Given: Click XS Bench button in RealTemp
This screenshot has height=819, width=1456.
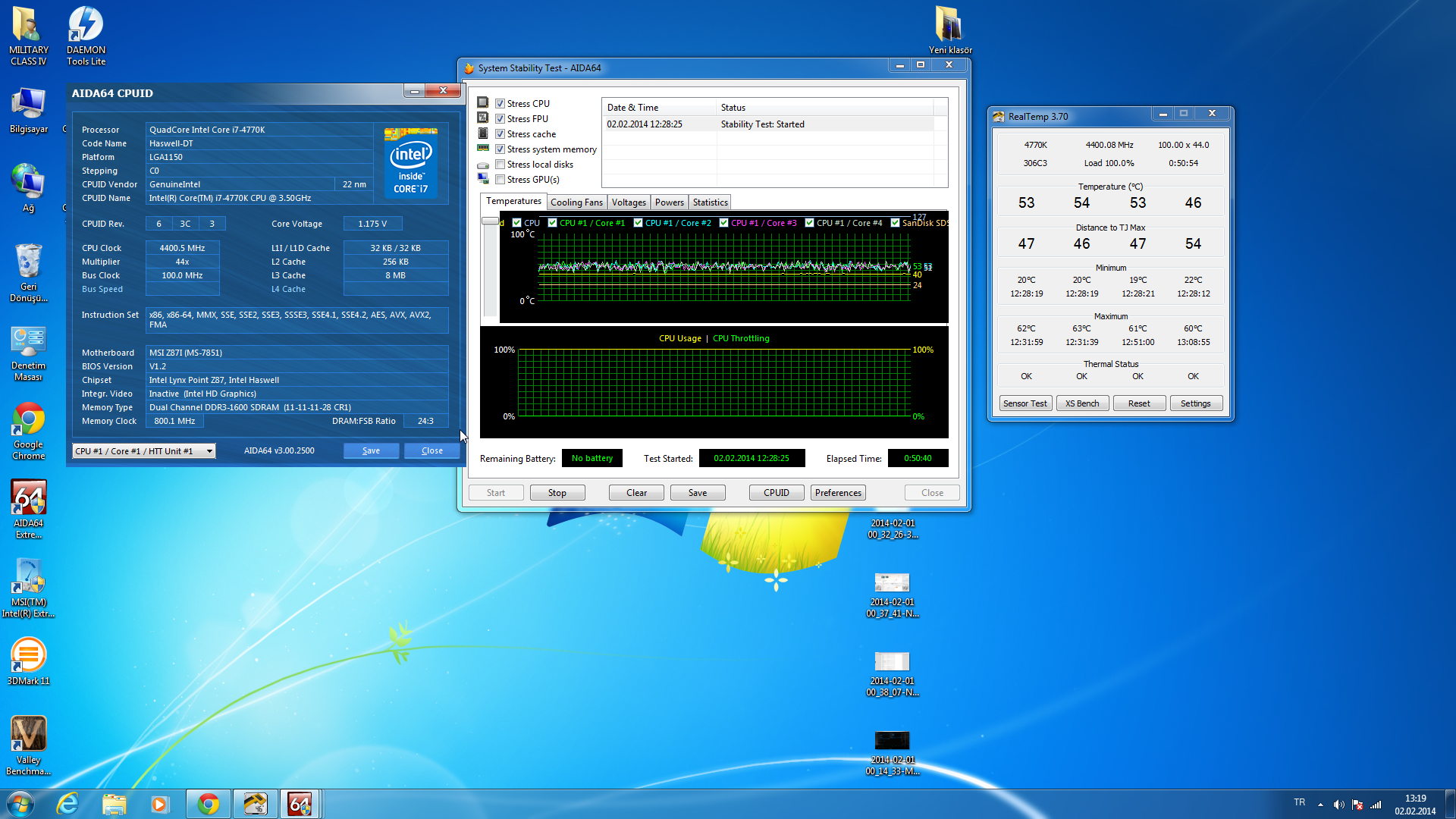Looking at the screenshot, I should (1081, 403).
